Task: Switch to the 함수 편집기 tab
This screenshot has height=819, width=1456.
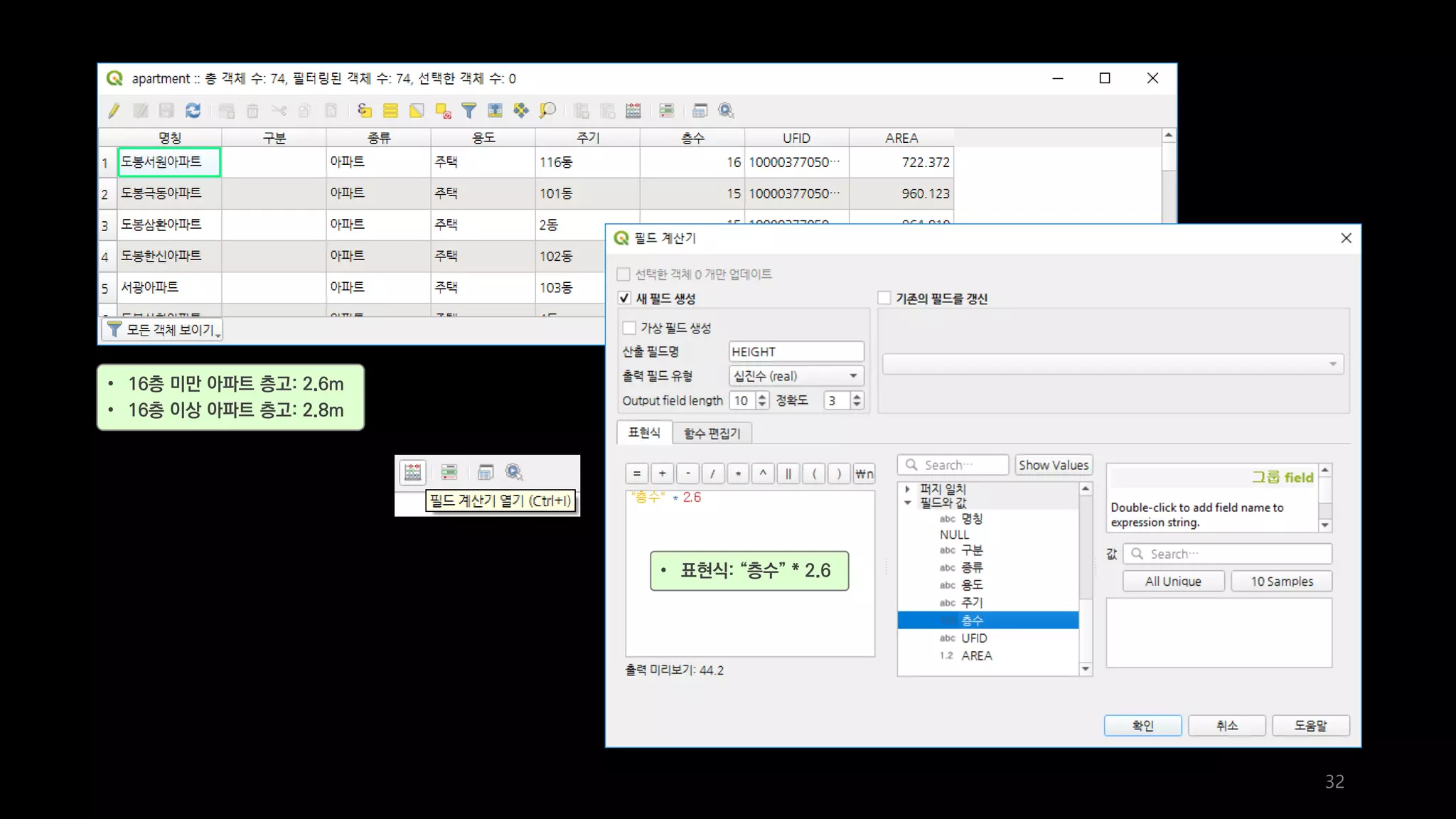Action: pyautogui.click(x=712, y=433)
